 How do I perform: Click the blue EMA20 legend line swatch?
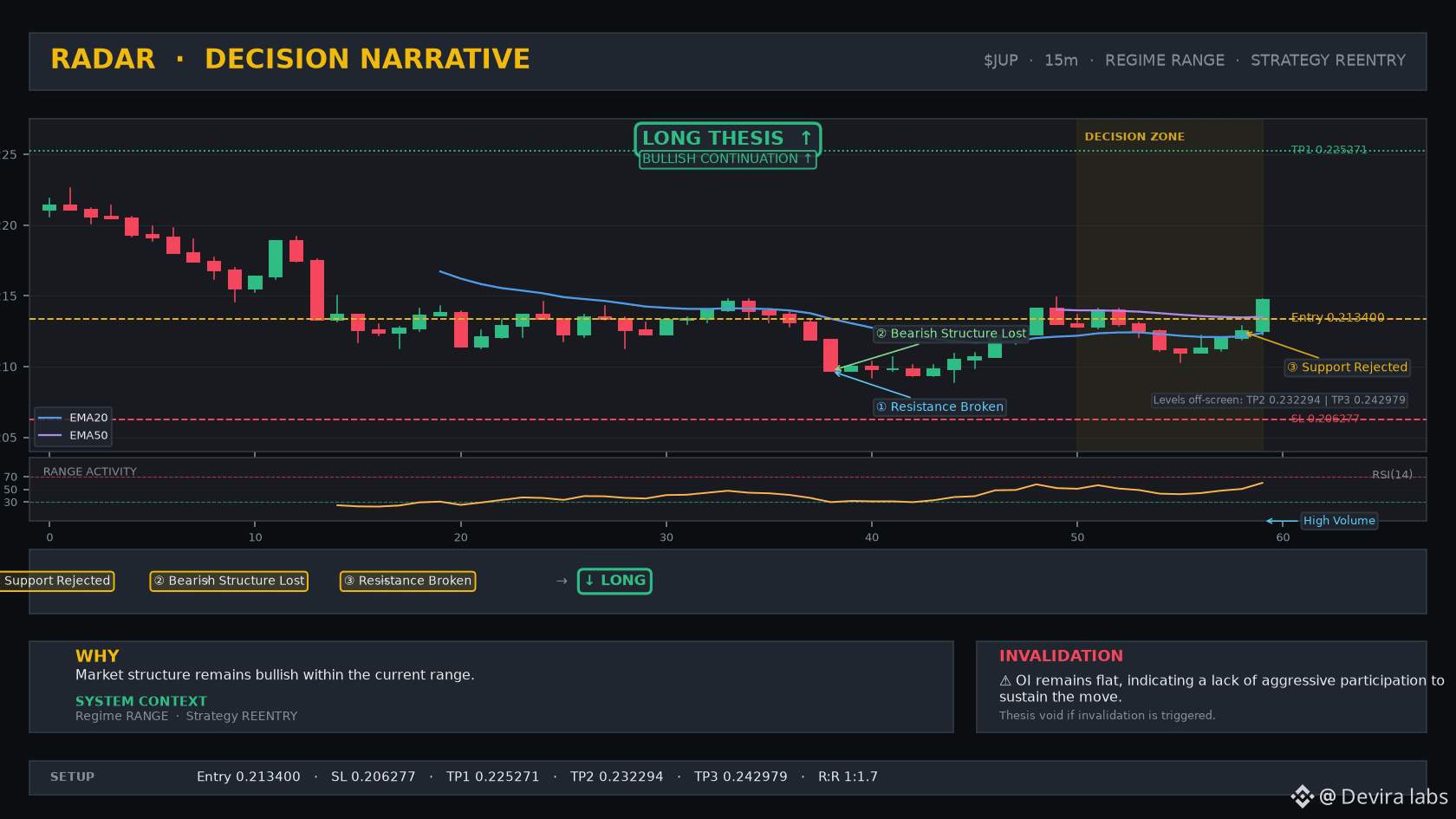(x=50, y=418)
